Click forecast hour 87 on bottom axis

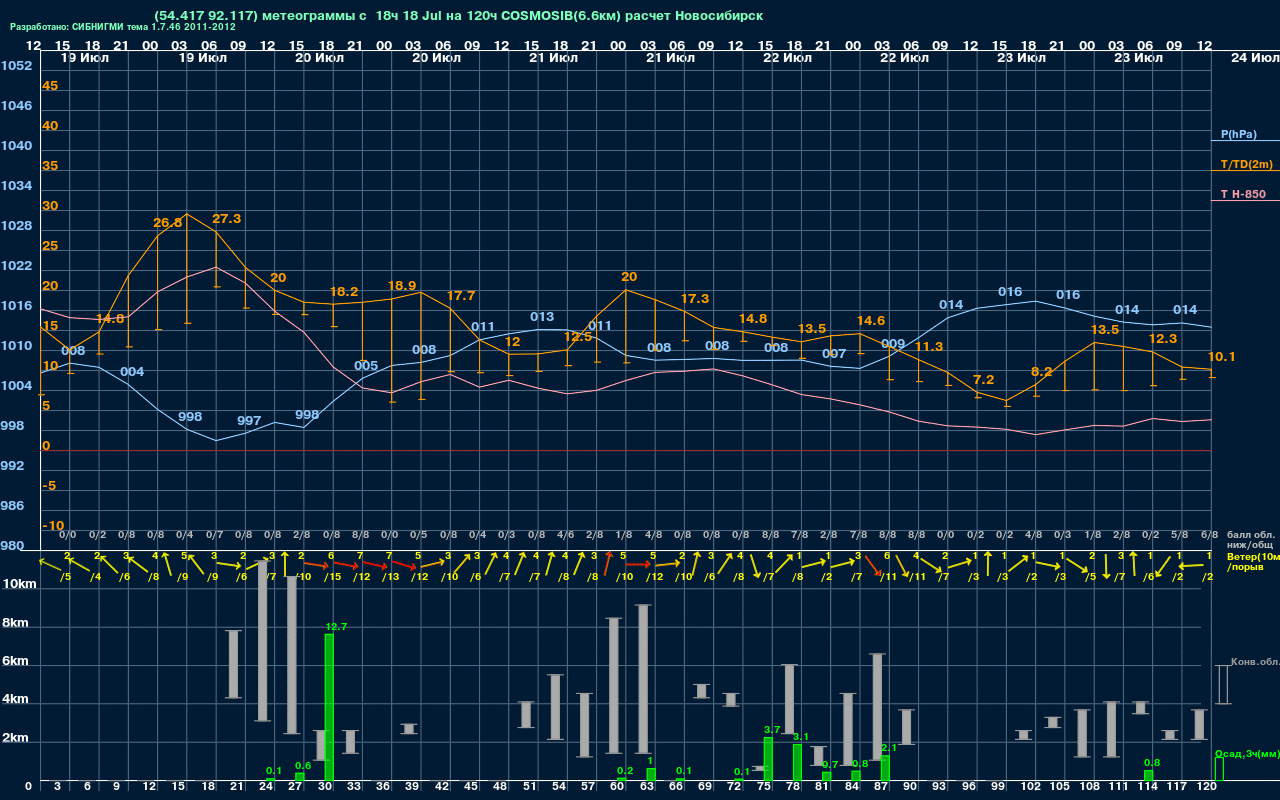881,788
